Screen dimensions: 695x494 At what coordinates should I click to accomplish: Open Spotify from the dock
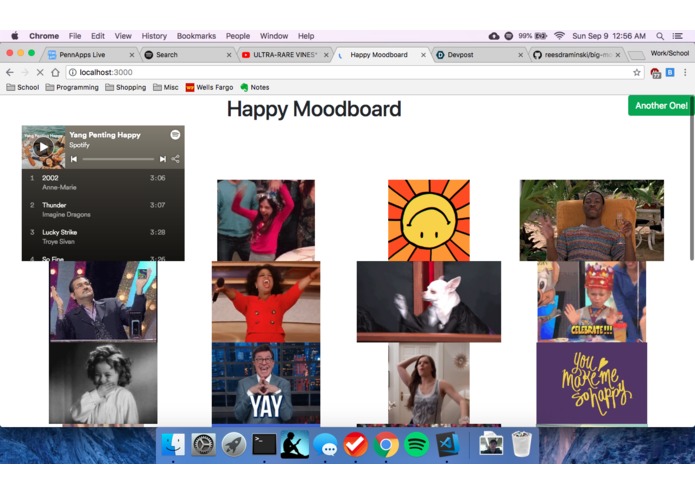pos(416,444)
